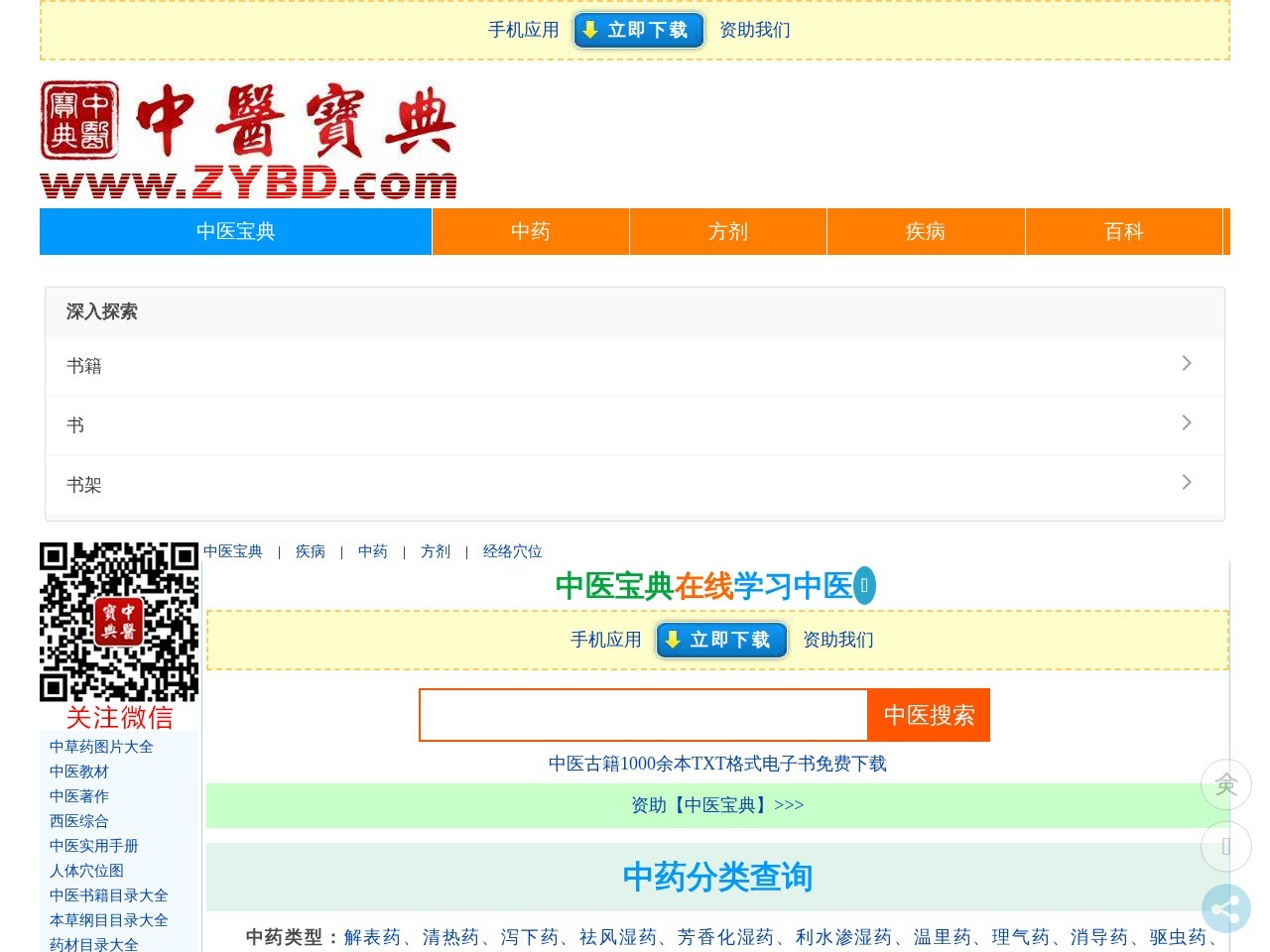Open the 中药 navigation tab
The image size is (1270, 952).
531,231
